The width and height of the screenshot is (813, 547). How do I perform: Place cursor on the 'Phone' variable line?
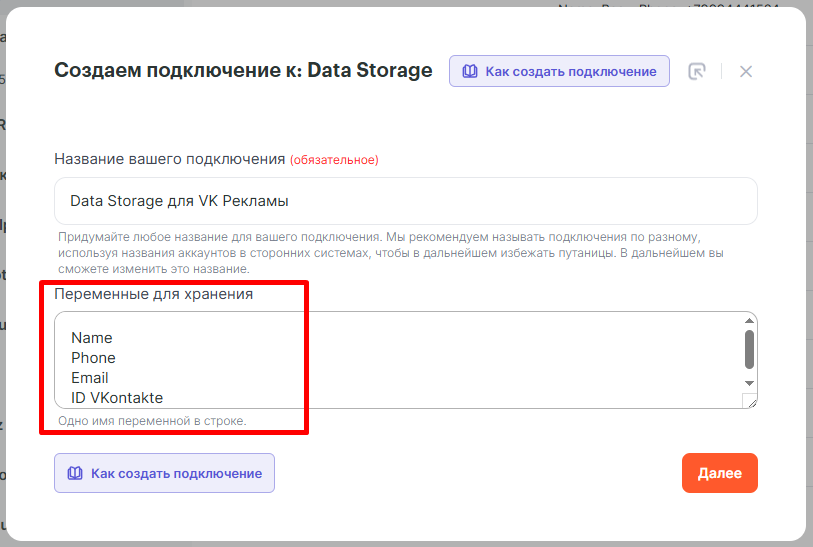[93, 358]
